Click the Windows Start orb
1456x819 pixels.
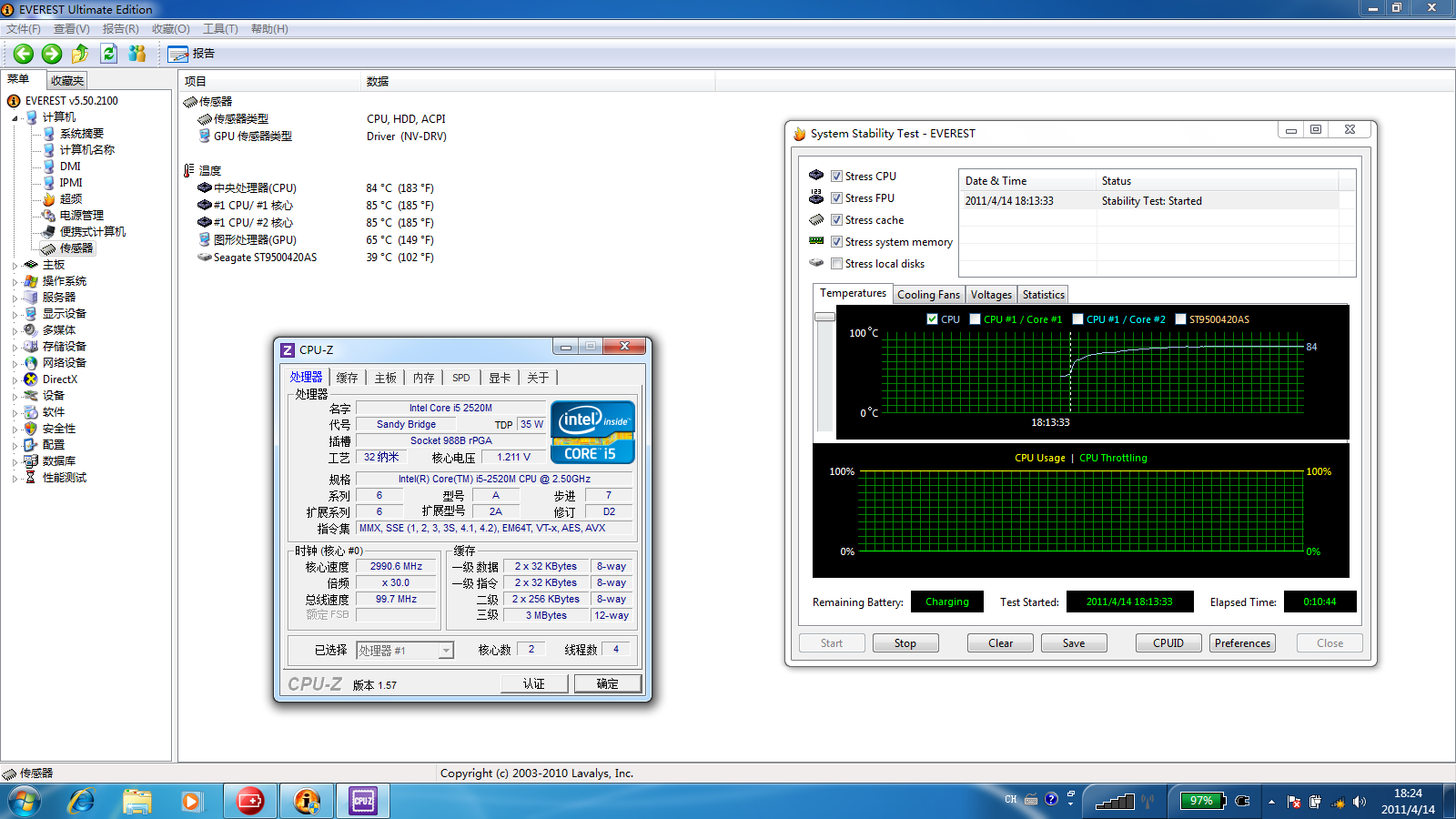(x=25, y=802)
